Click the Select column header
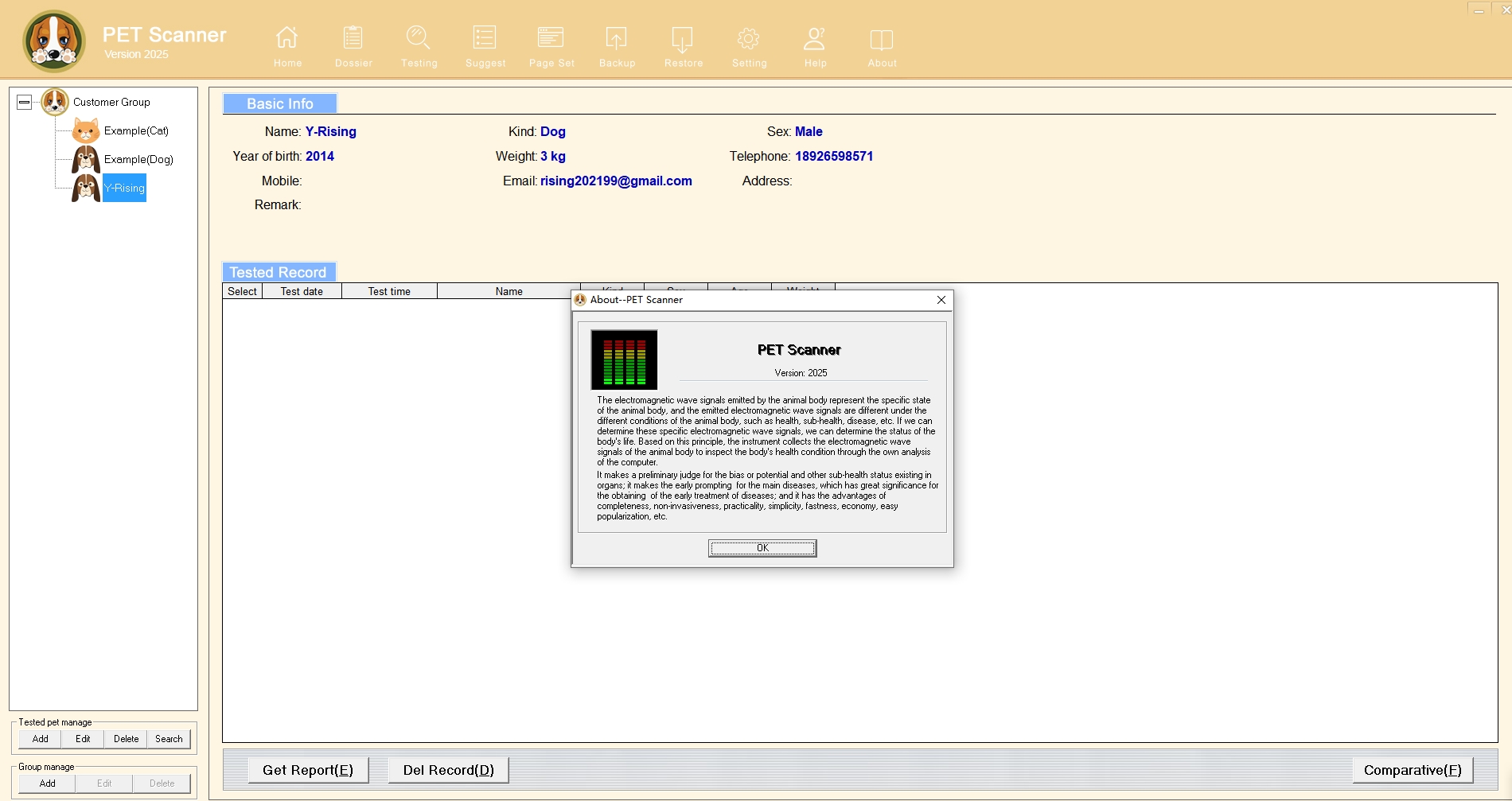The height and width of the screenshot is (801, 1512). click(x=242, y=291)
